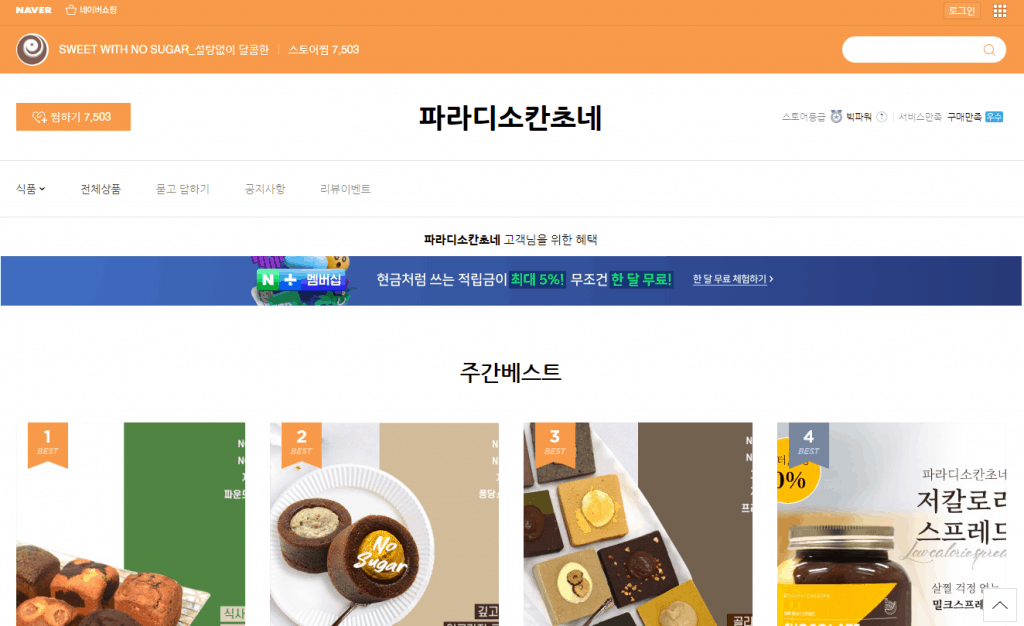Open the 전체상품 menu
The image size is (1024, 626).
click(101, 189)
